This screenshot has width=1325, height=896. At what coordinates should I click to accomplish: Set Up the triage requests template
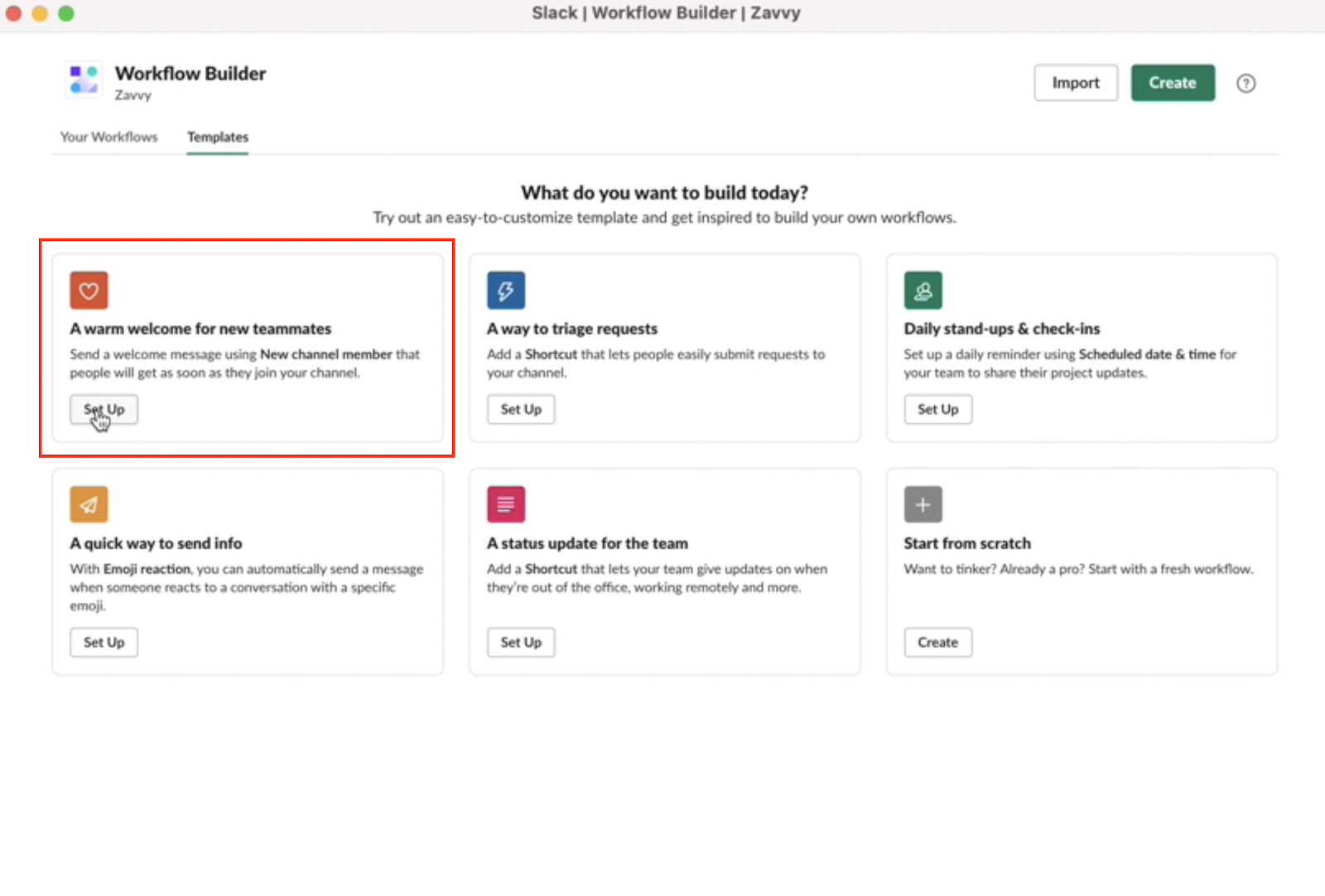[521, 409]
